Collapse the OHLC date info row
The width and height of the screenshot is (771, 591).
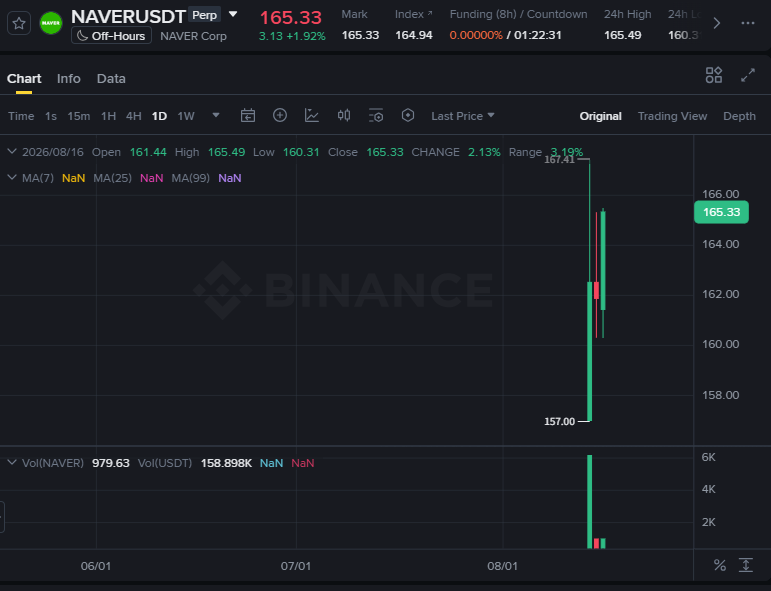(x=12, y=151)
